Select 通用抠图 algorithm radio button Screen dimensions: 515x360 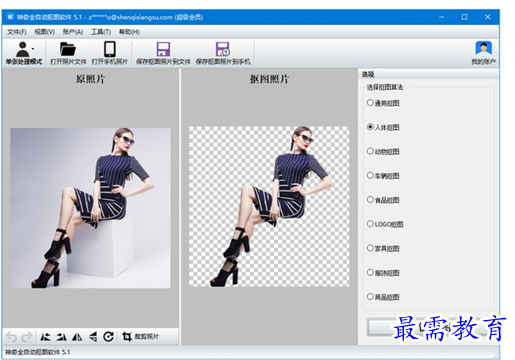click(x=370, y=103)
